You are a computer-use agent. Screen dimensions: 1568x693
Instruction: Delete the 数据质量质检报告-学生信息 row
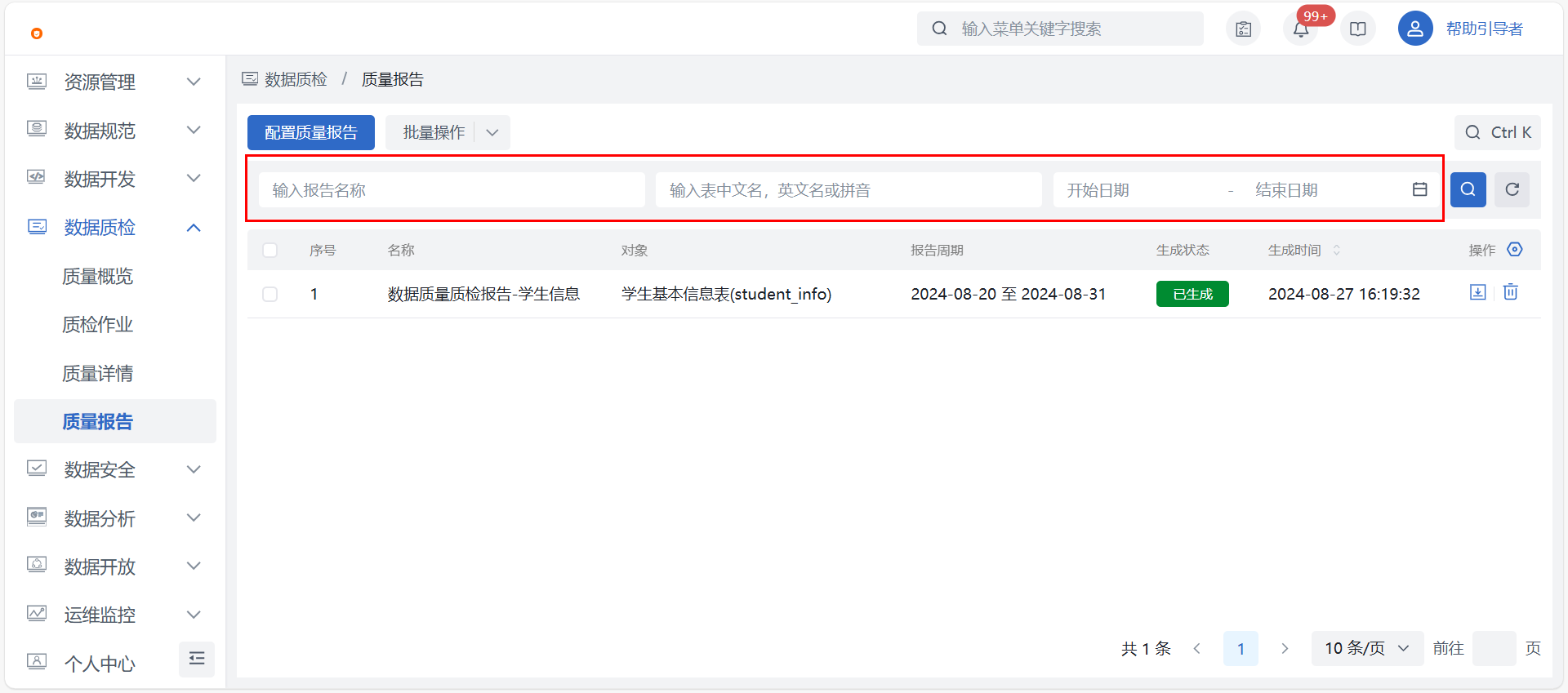point(1511,292)
